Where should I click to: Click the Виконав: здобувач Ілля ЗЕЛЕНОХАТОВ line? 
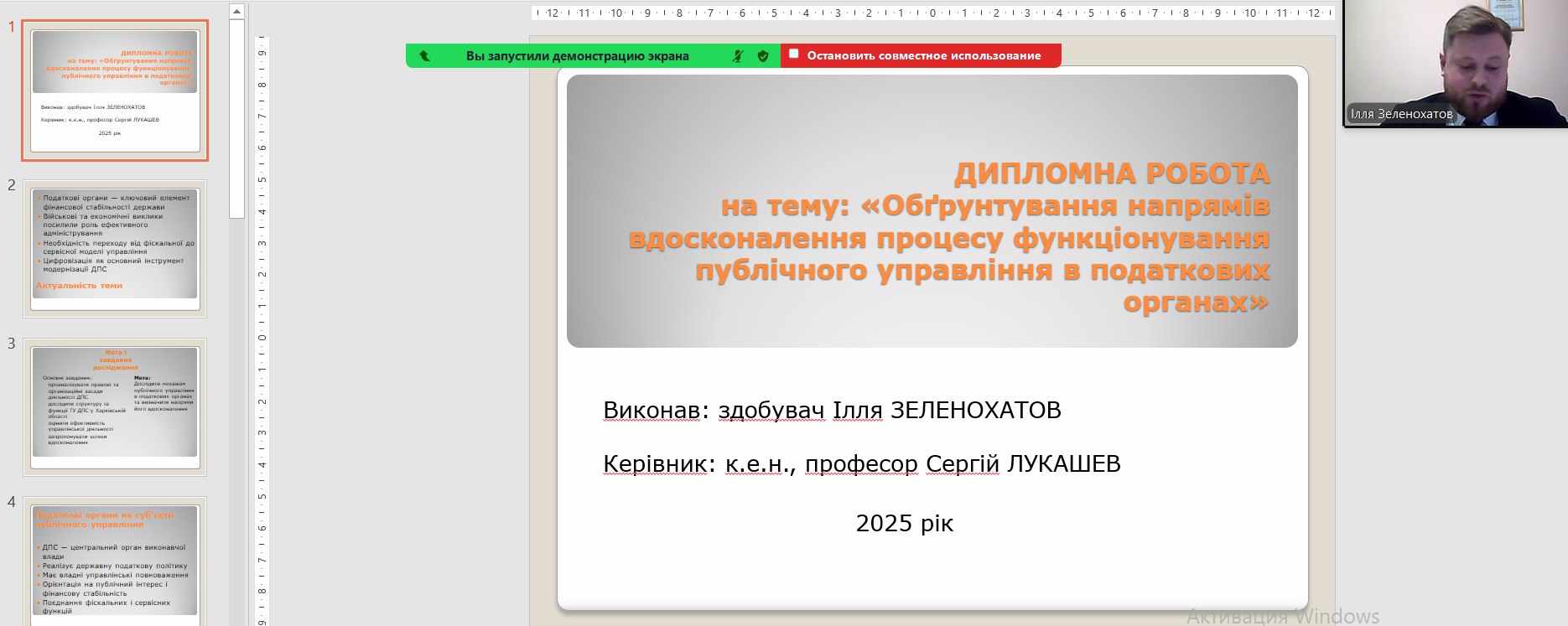point(832,411)
